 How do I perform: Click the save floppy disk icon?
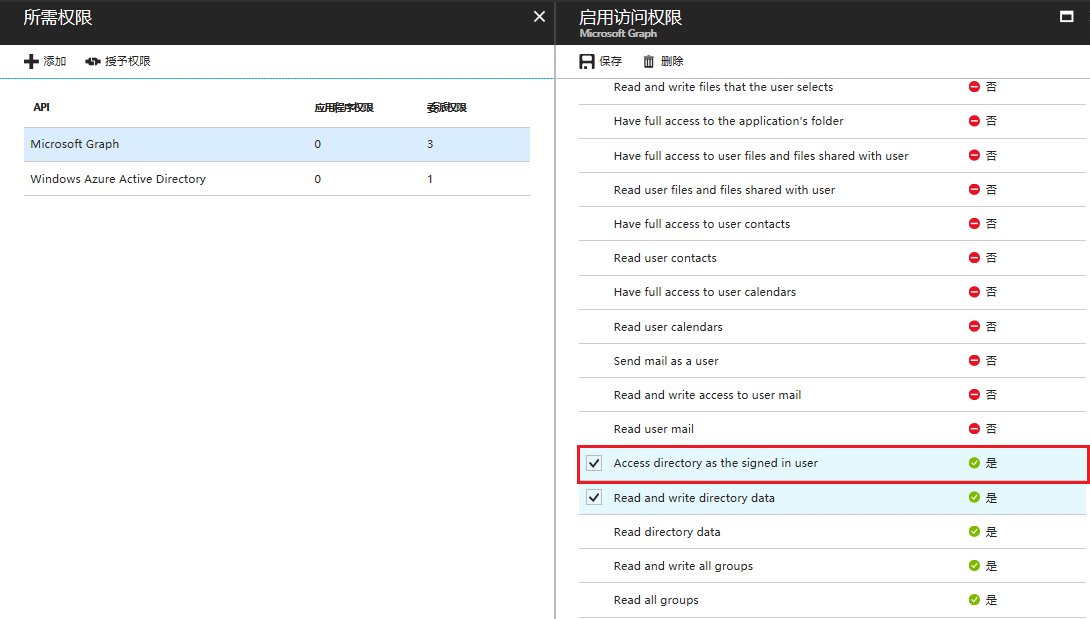(587, 62)
